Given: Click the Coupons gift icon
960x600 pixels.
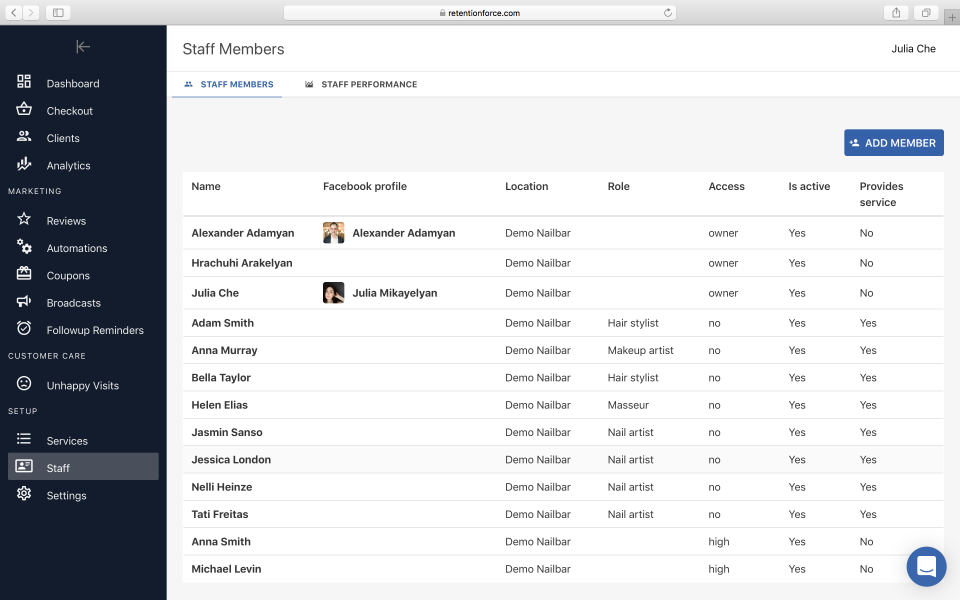Looking at the screenshot, I should click(x=24, y=275).
